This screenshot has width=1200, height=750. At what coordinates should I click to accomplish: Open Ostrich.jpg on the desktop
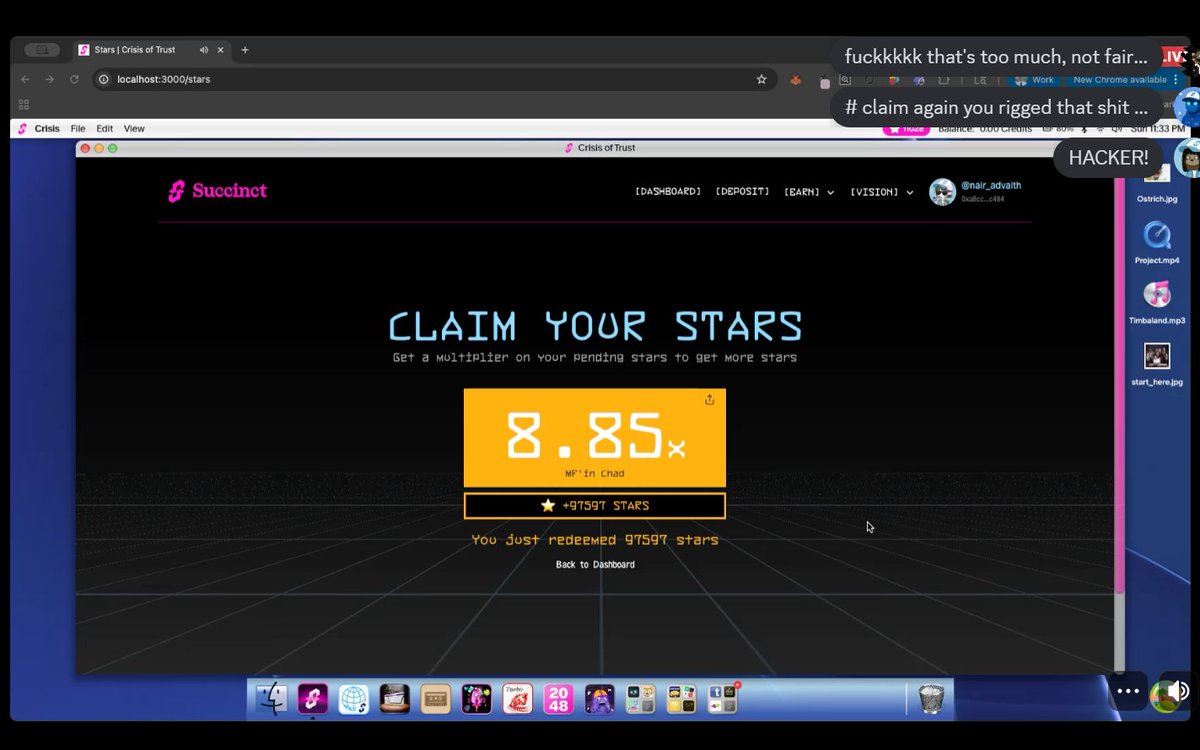click(1157, 181)
